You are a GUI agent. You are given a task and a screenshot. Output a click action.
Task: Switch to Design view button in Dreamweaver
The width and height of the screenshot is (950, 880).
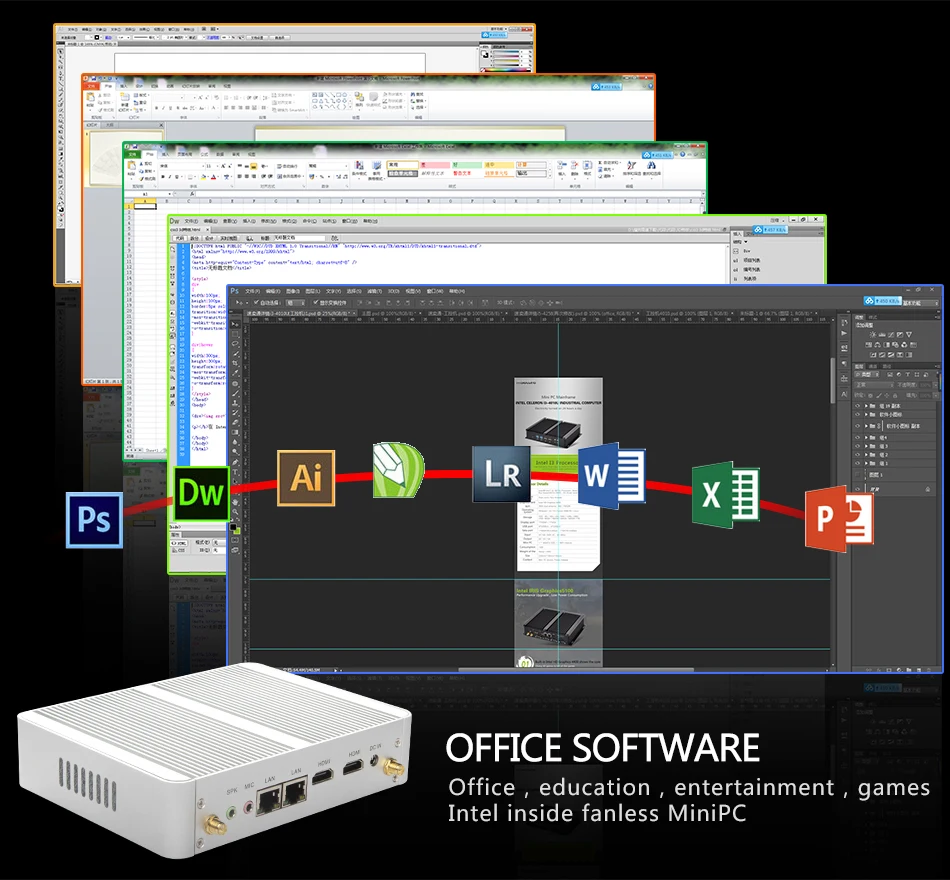coord(209,238)
